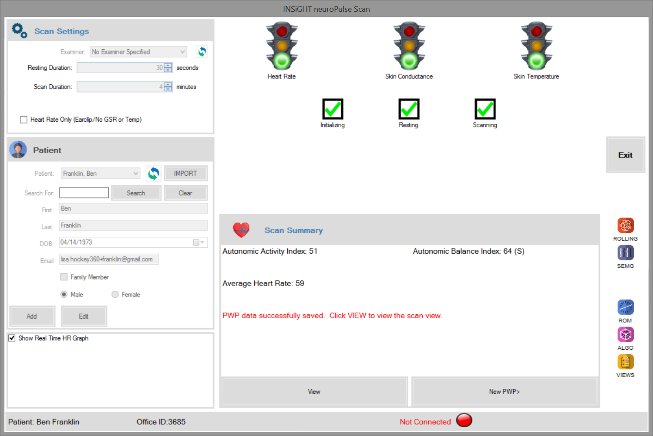Open the Examiner dropdown
The height and width of the screenshot is (436, 653).
pos(138,52)
